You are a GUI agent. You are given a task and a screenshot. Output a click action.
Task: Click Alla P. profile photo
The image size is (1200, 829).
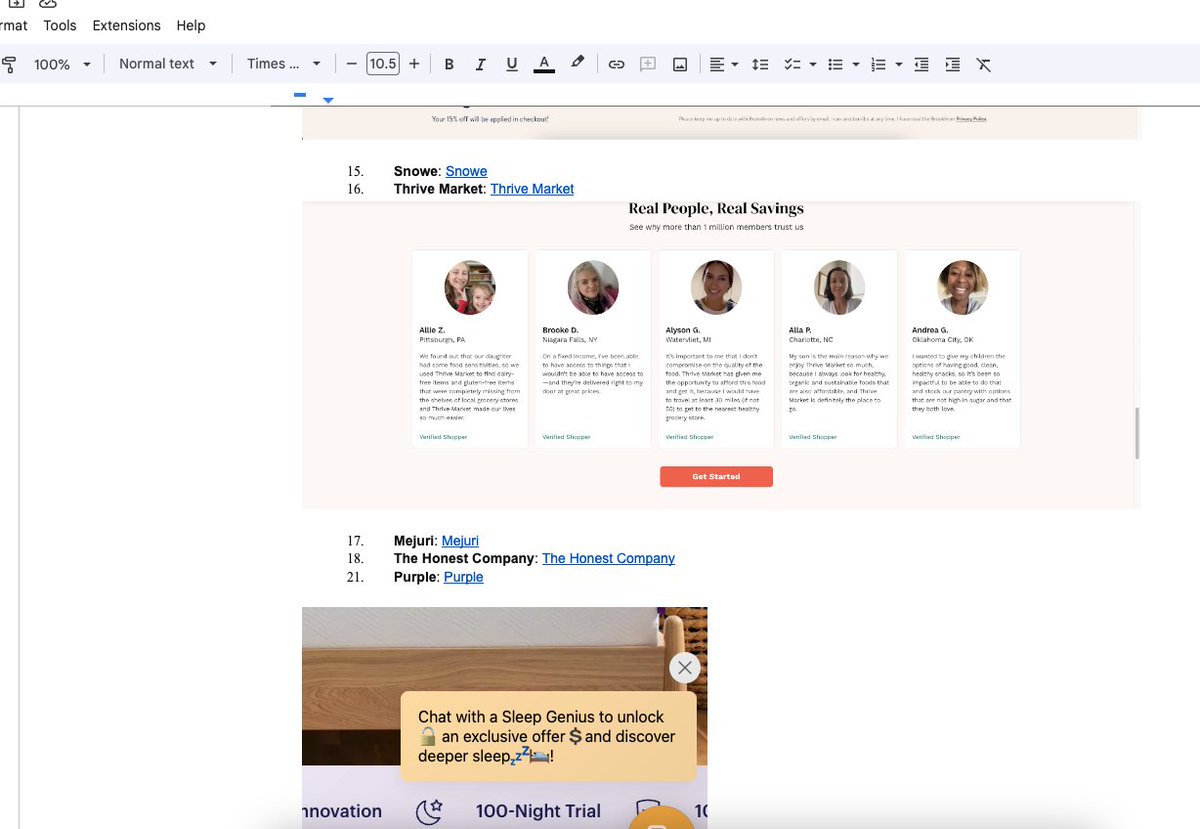tap(839, 288)
